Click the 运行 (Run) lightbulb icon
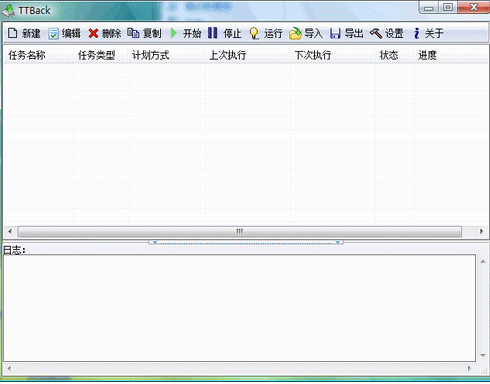The image size is (490, 384). point(254,33)
